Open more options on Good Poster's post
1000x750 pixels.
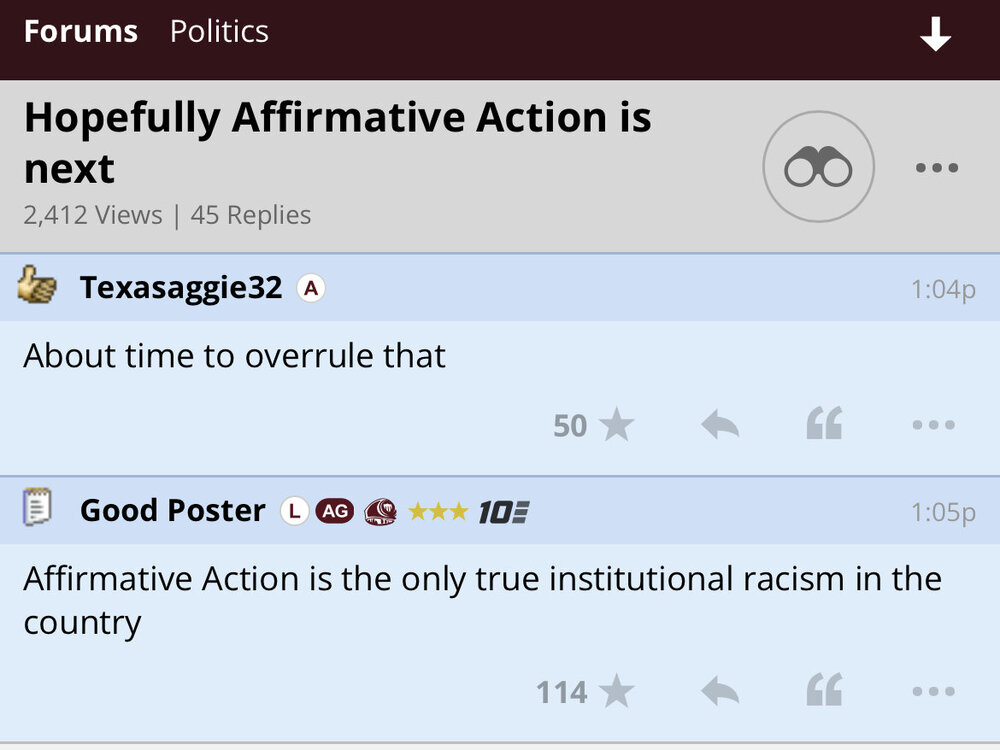tap(934, 691)
